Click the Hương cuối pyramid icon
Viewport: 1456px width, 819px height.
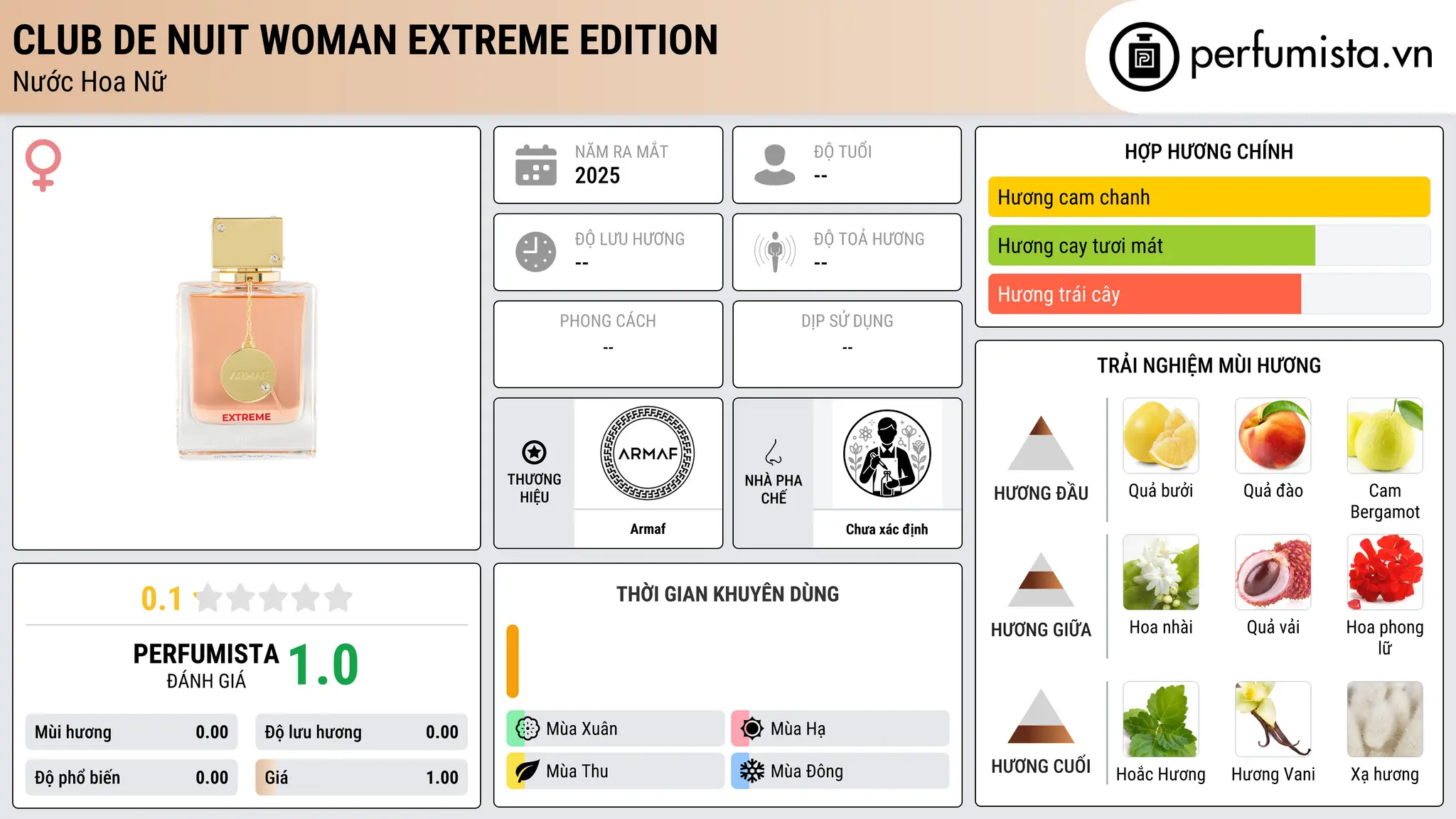click(x=1041, y=716)
